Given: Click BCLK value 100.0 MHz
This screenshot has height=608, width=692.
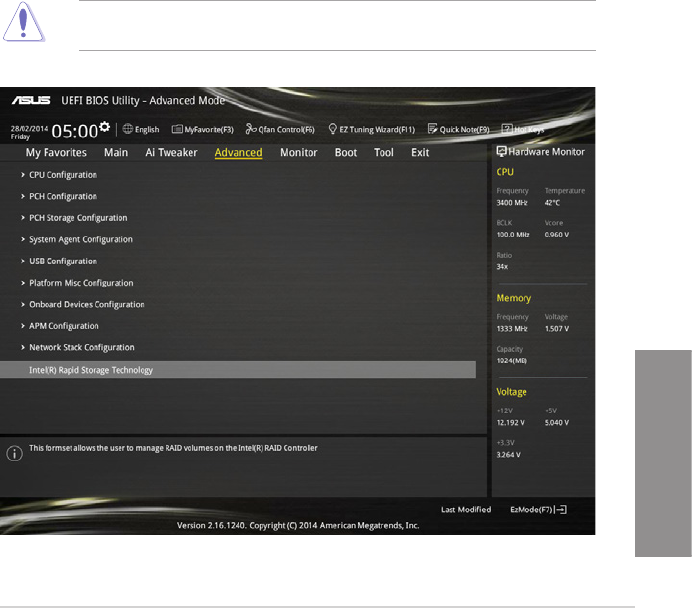Looking at the screenshot, I should pyautogui.click(x=513, y=235).
